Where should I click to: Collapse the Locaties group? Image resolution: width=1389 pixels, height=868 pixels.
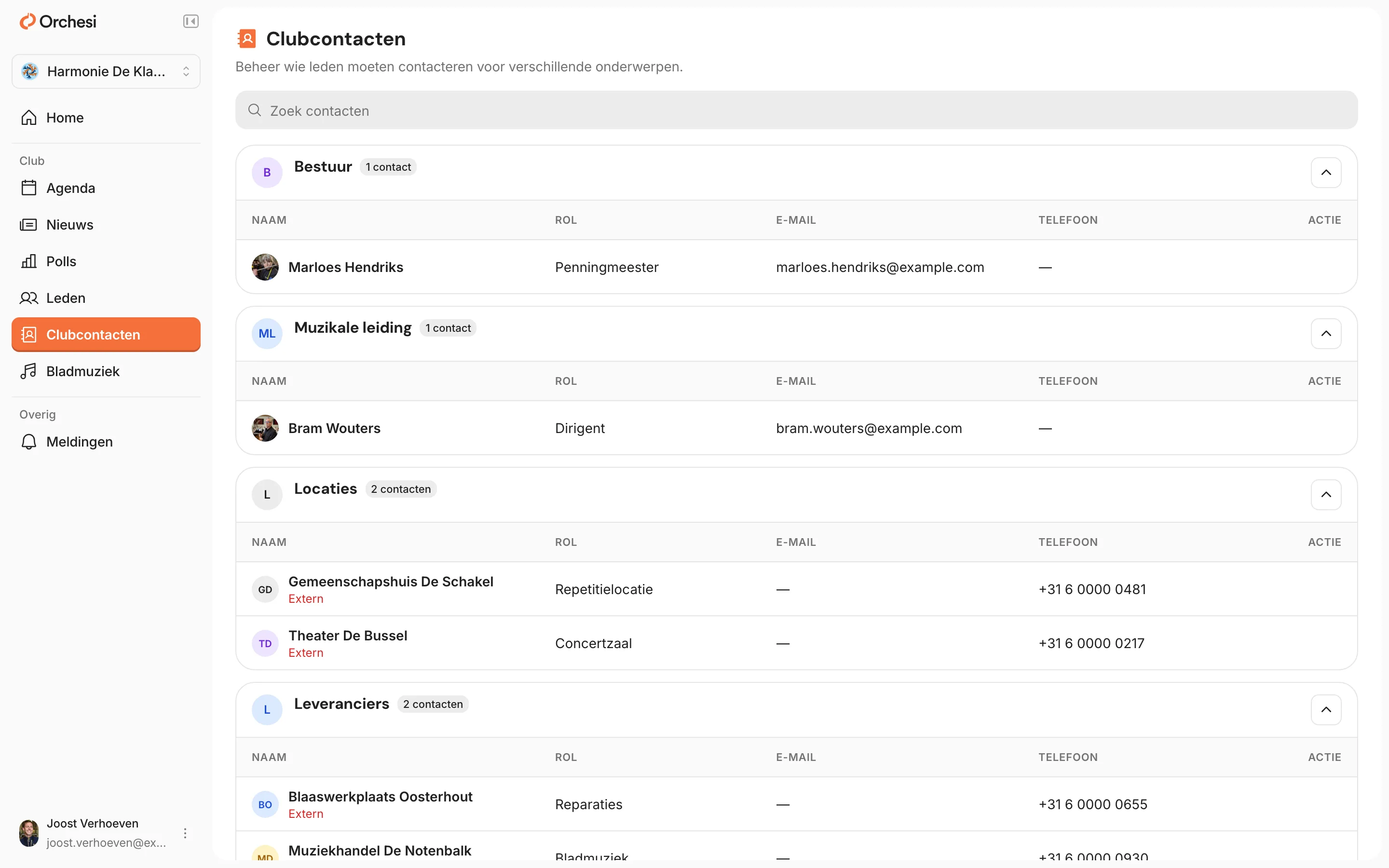[1326, 494]
